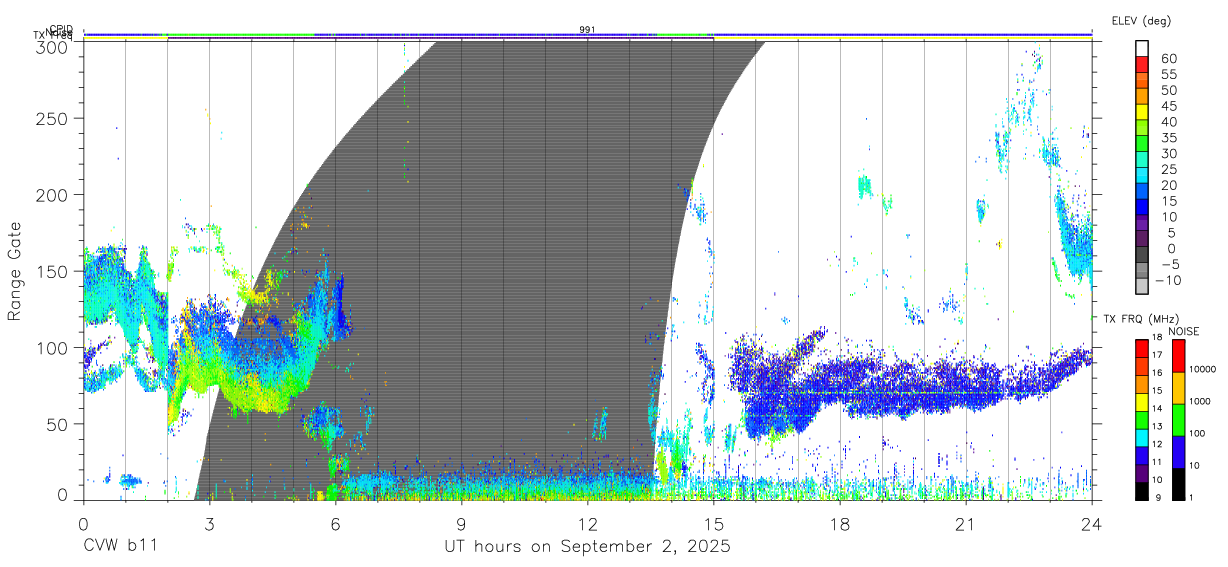The width and height of the screenshot is (1228, 567).
Task: Click the y-axis tick label '250'
Action: pos(52,118)
